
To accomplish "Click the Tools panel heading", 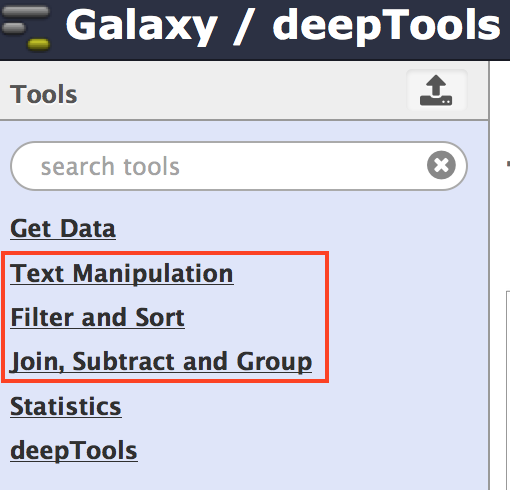I will pyautogui.click(x=44, y=94).
